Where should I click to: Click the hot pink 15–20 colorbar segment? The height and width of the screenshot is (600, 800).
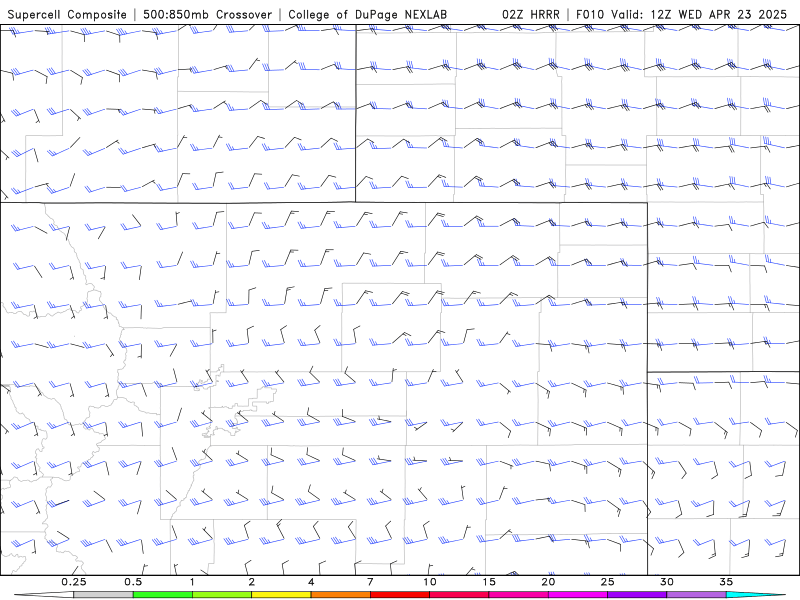(518, 595)
